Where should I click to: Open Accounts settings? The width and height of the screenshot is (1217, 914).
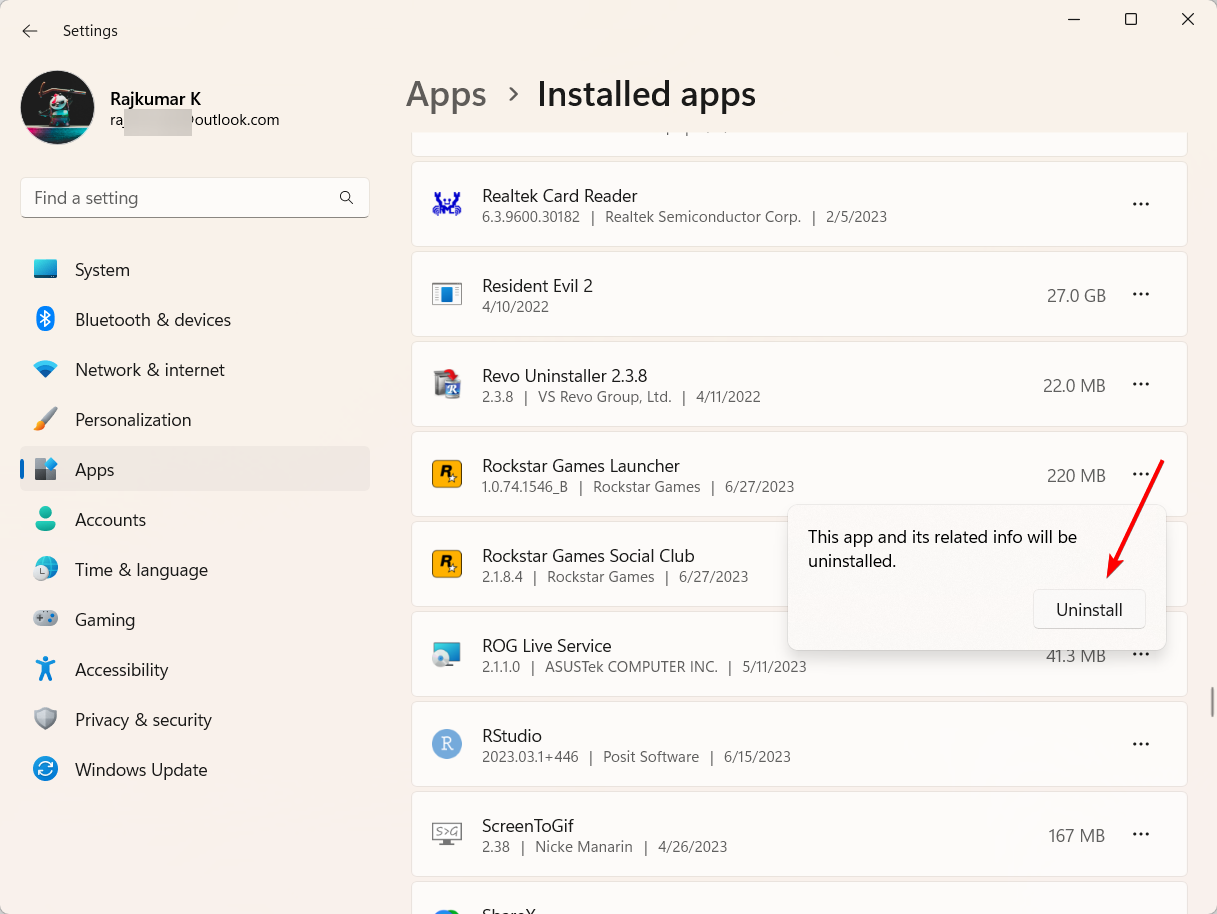[195, 520]
